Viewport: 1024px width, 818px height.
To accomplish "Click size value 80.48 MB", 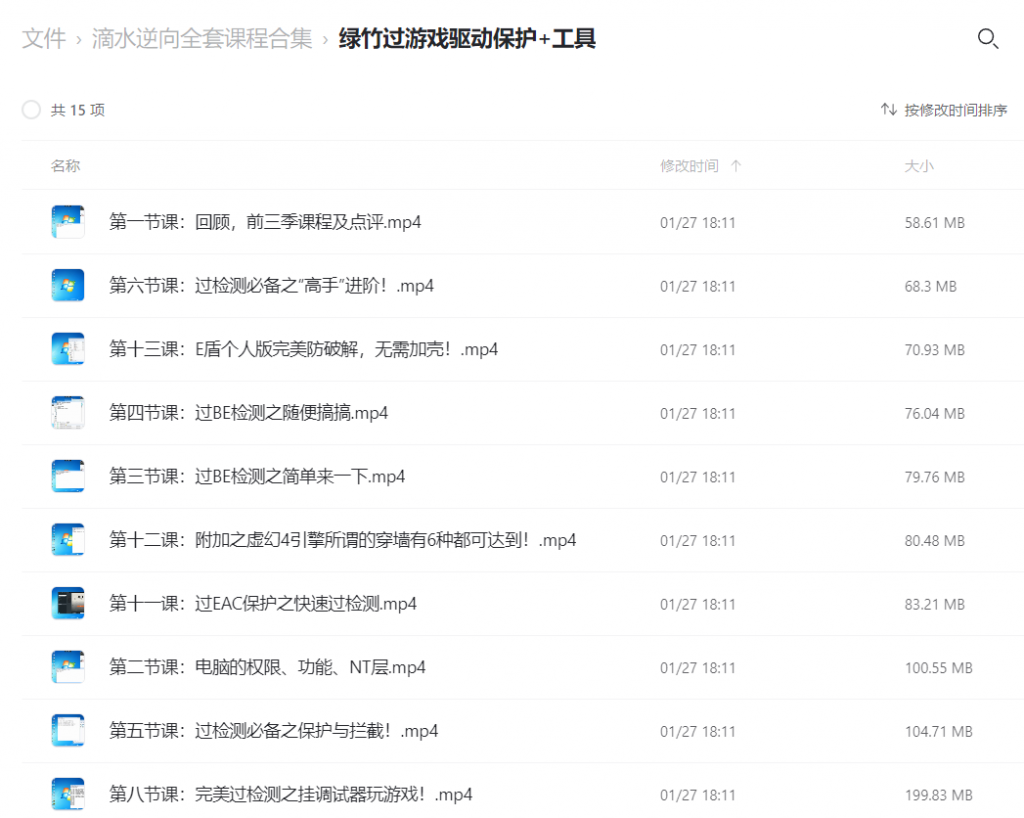I will click(935, 541).
